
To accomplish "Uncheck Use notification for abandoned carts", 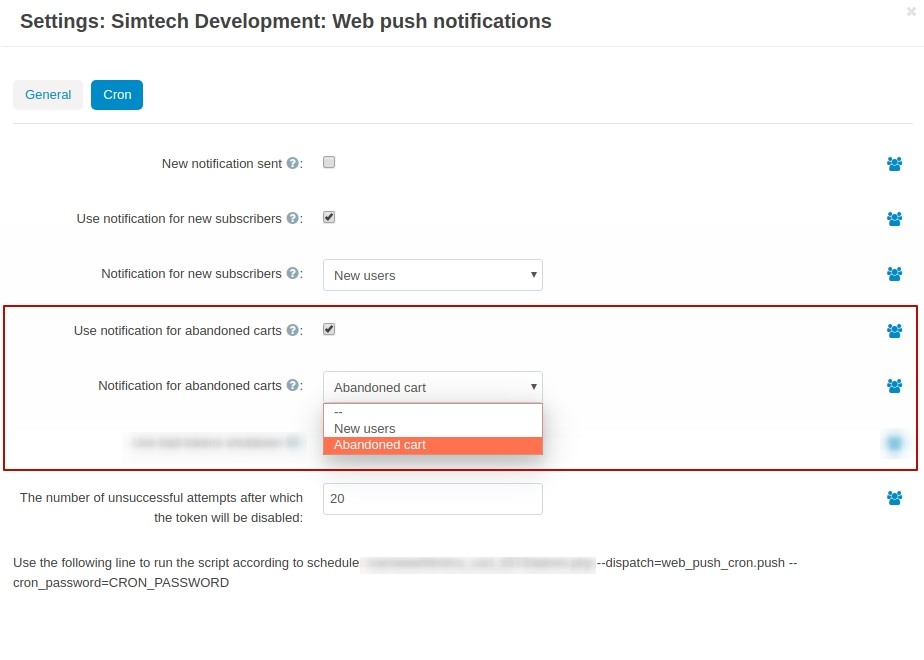I will 329,329.
